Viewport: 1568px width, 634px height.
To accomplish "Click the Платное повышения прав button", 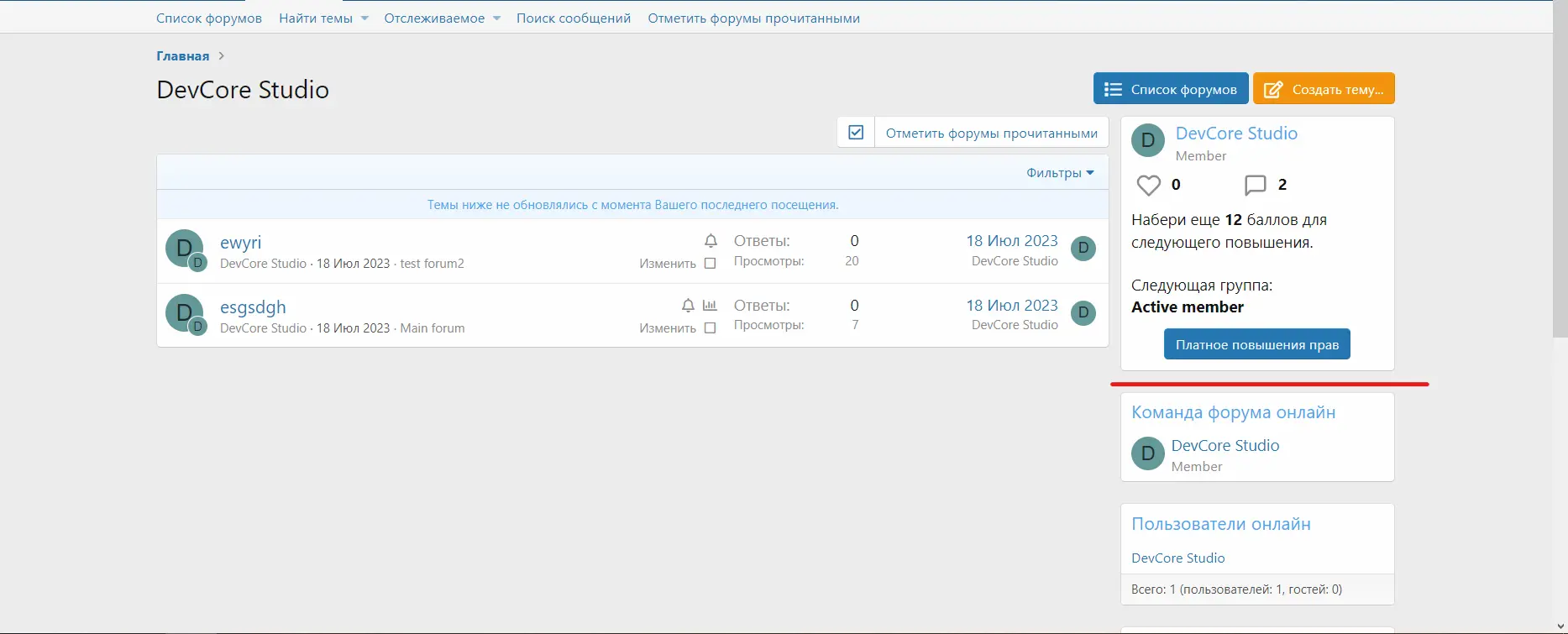I will click(x=1256, y=344).
